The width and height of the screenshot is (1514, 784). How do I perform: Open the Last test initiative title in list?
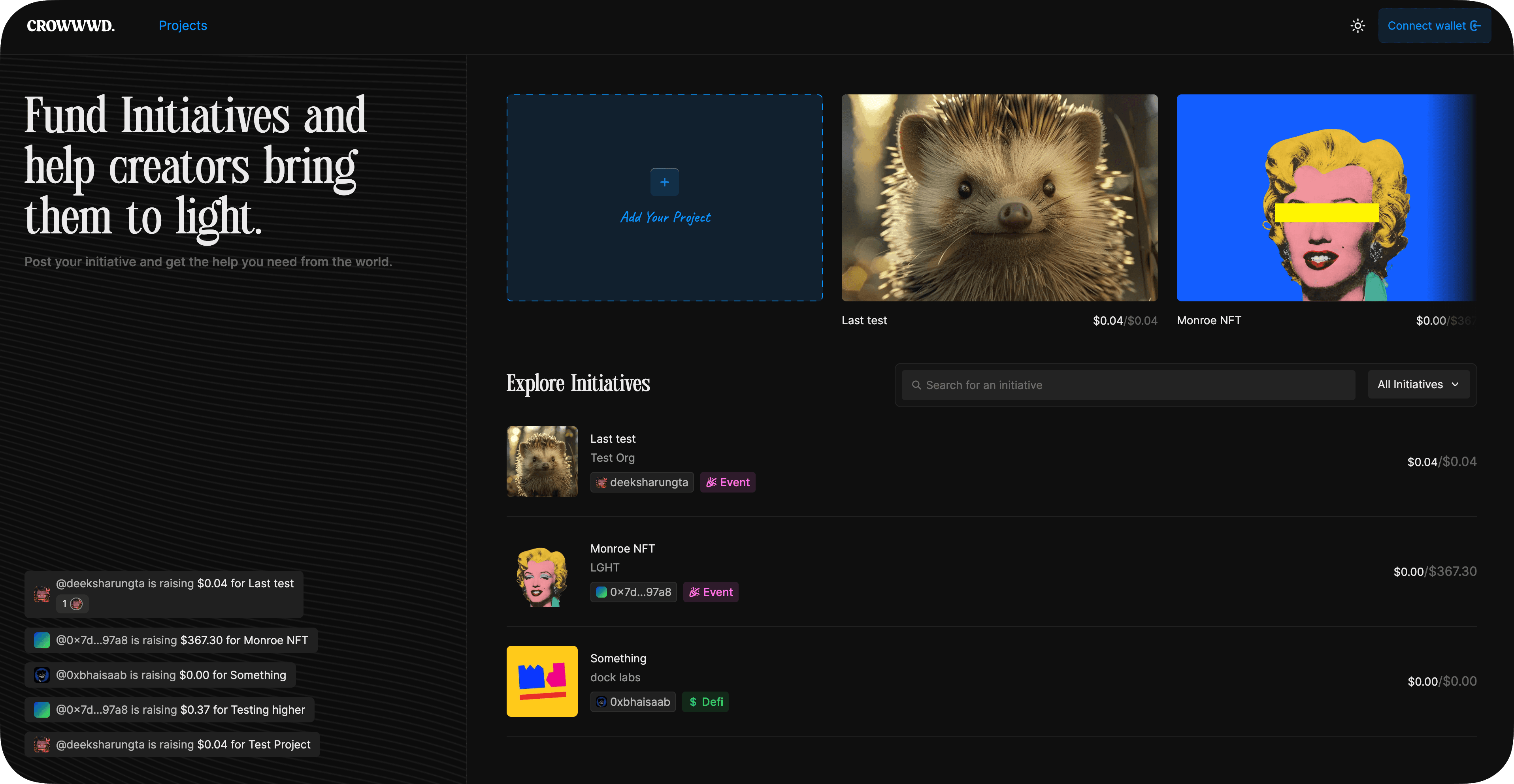pos(613,439)
